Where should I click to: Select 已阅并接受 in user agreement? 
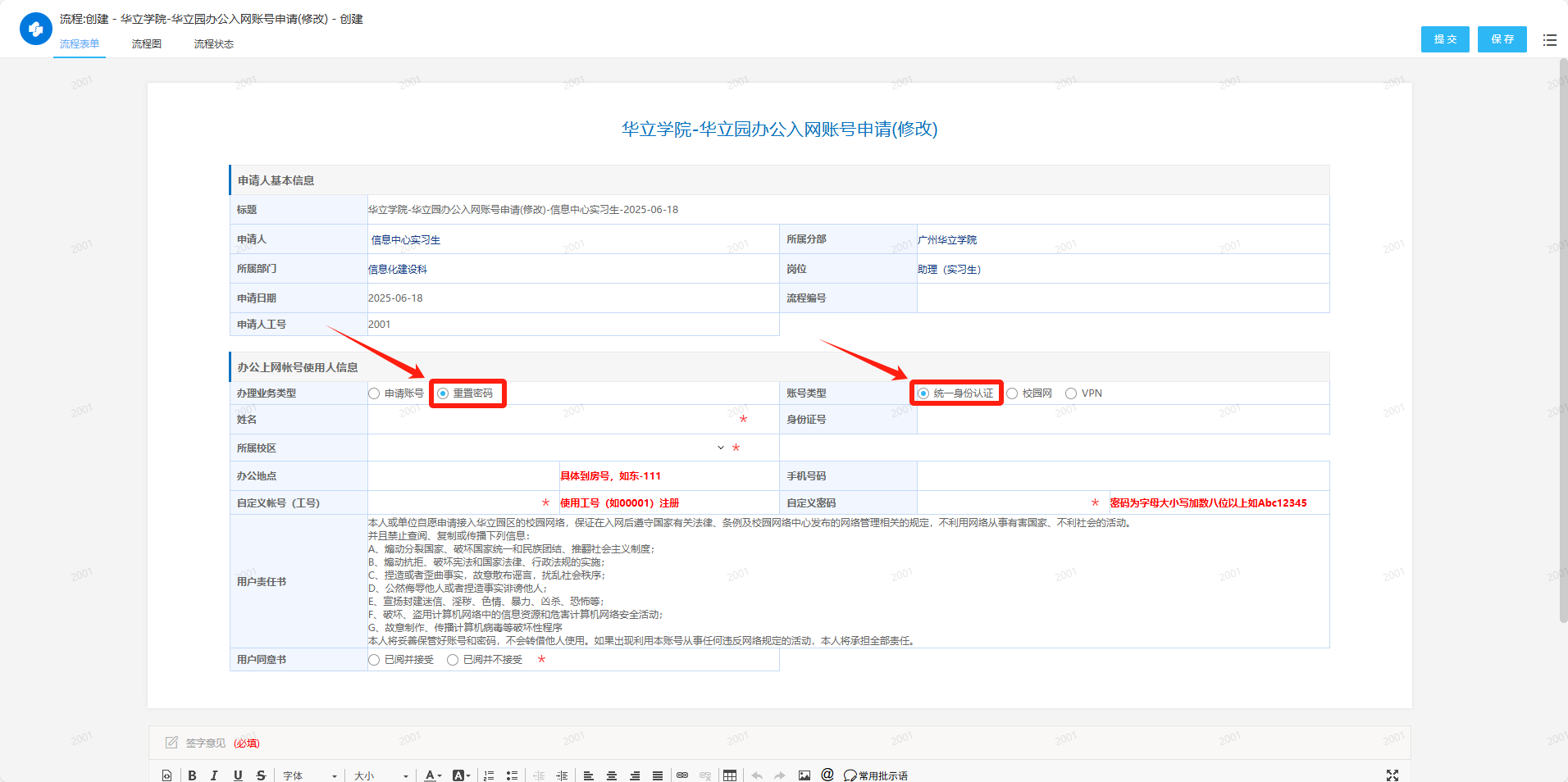tap(375, 660)
